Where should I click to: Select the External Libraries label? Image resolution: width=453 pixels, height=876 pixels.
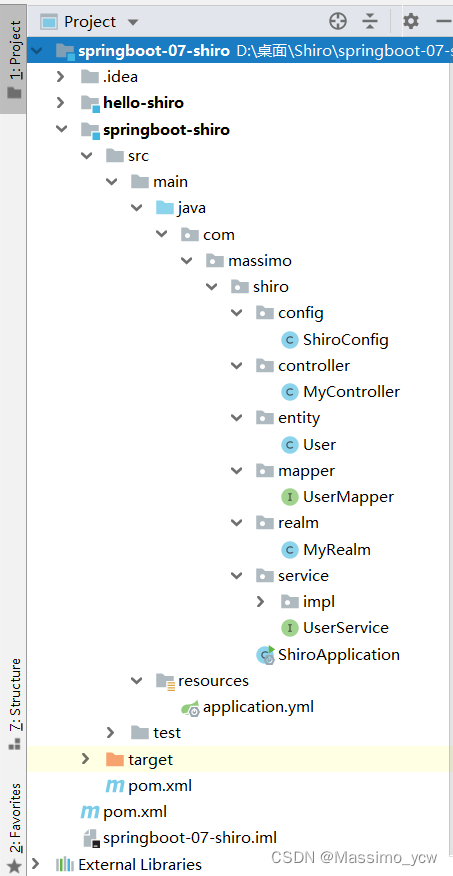(140, 865)
